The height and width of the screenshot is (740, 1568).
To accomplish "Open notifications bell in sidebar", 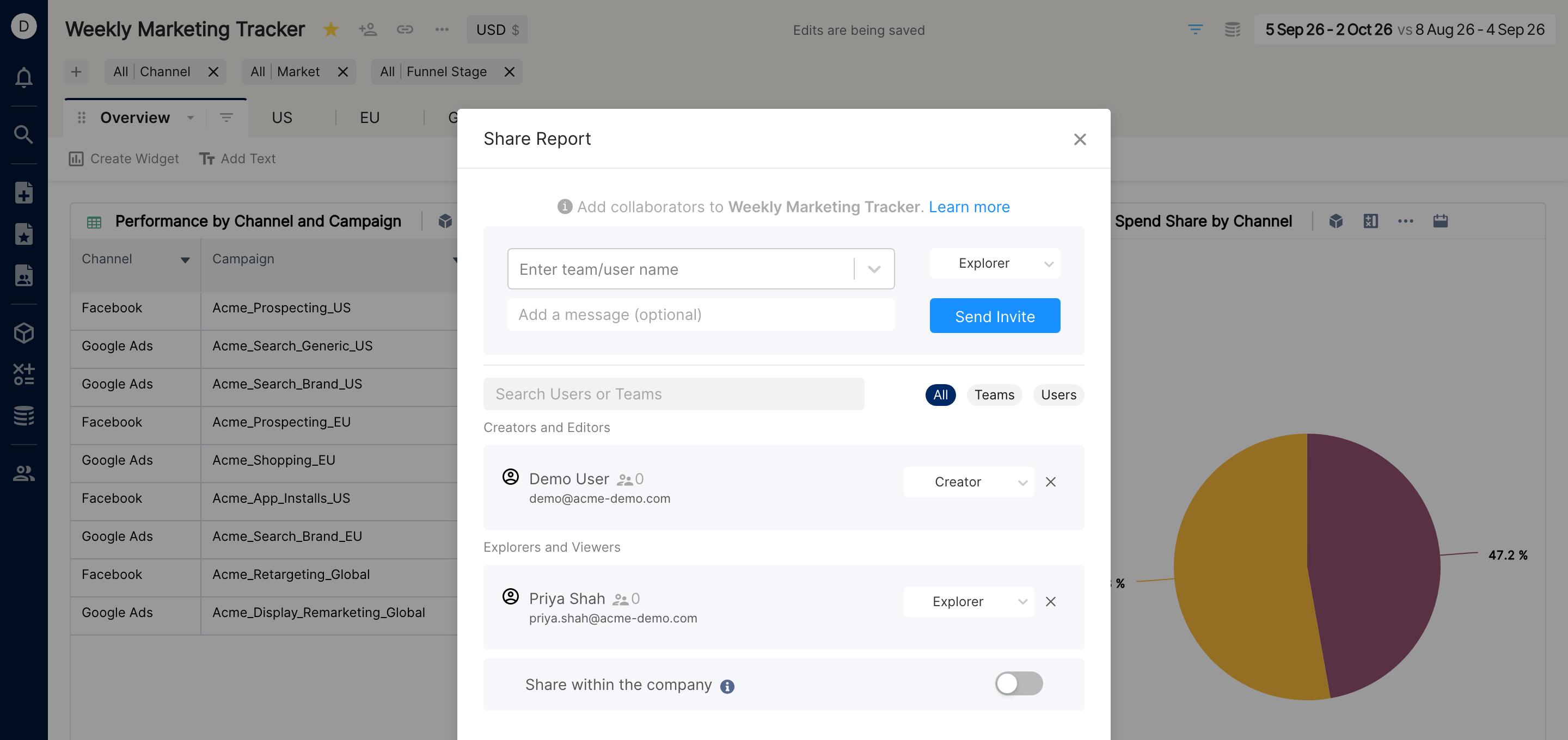I will pyautogui.click(x=24, y=77).
